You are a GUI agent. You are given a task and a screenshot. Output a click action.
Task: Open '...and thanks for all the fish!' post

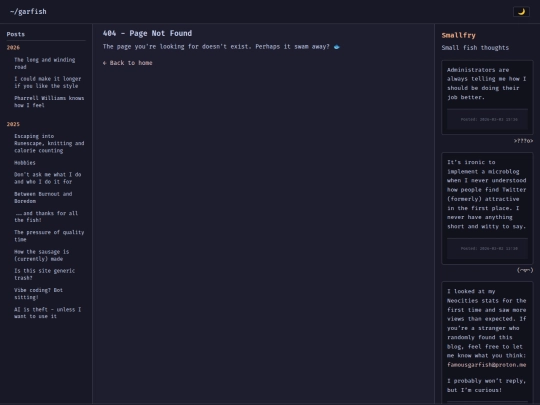pyautogui.click(x=46, y=217)
